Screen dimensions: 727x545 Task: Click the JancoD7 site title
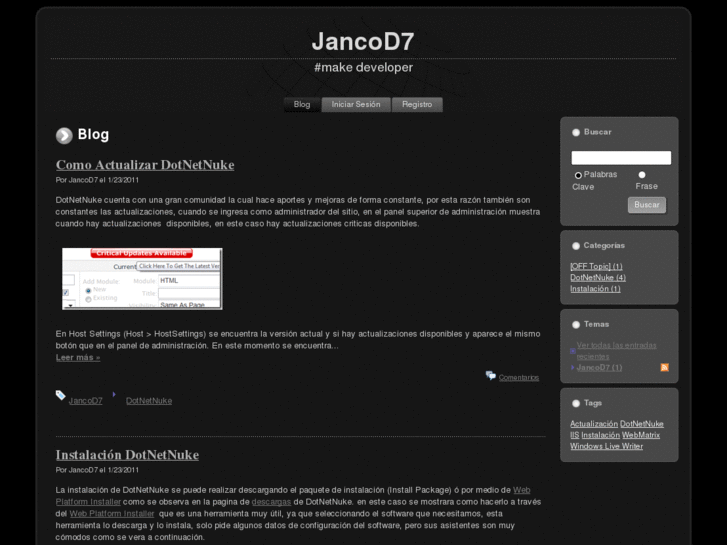pos(363,41)
